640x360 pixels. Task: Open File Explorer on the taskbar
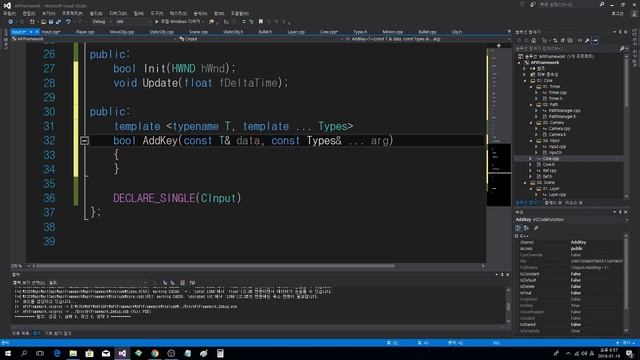click(73, 353)
